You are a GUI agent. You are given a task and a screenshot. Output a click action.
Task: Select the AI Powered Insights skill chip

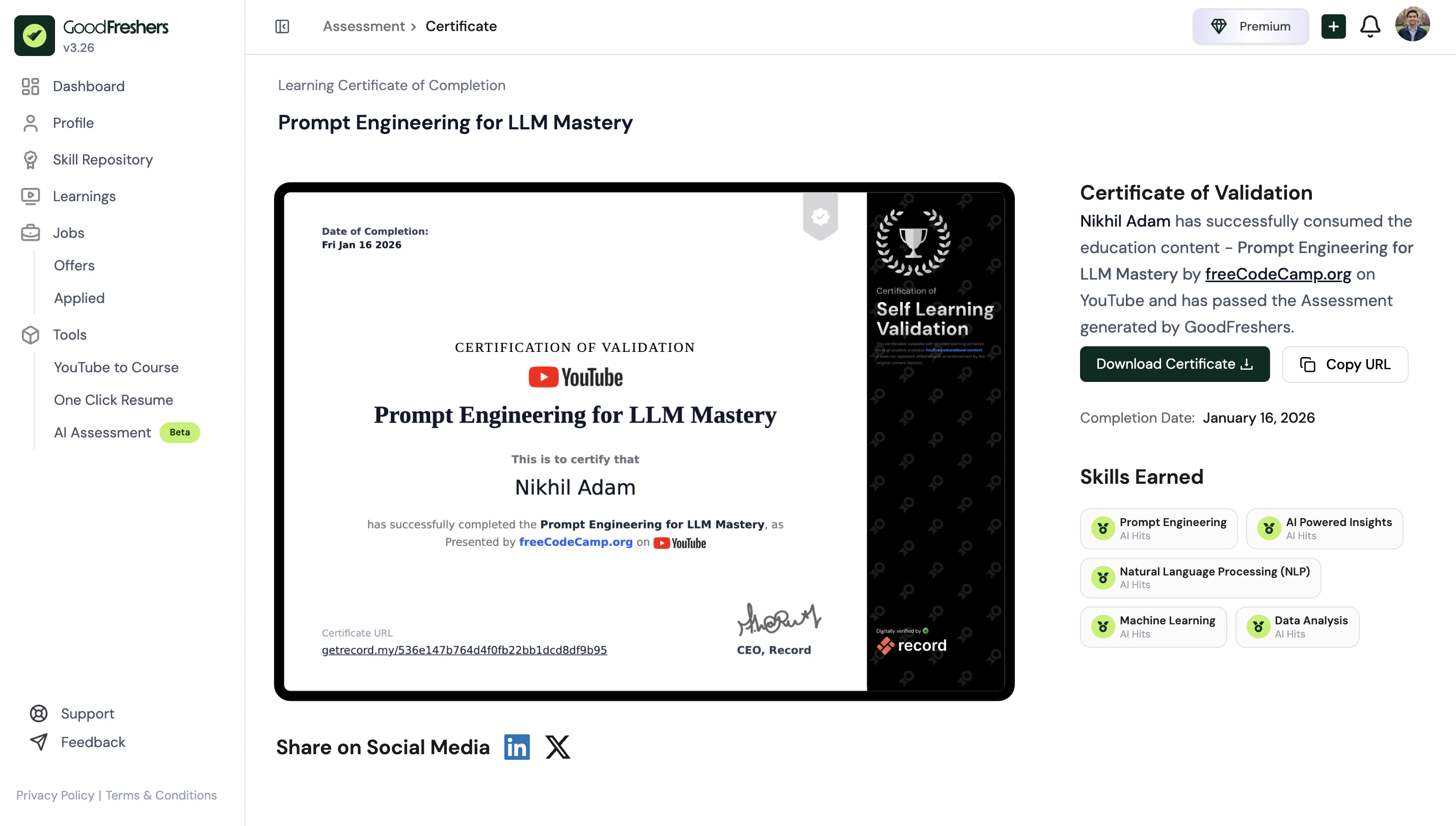[x=1325, y=529]
